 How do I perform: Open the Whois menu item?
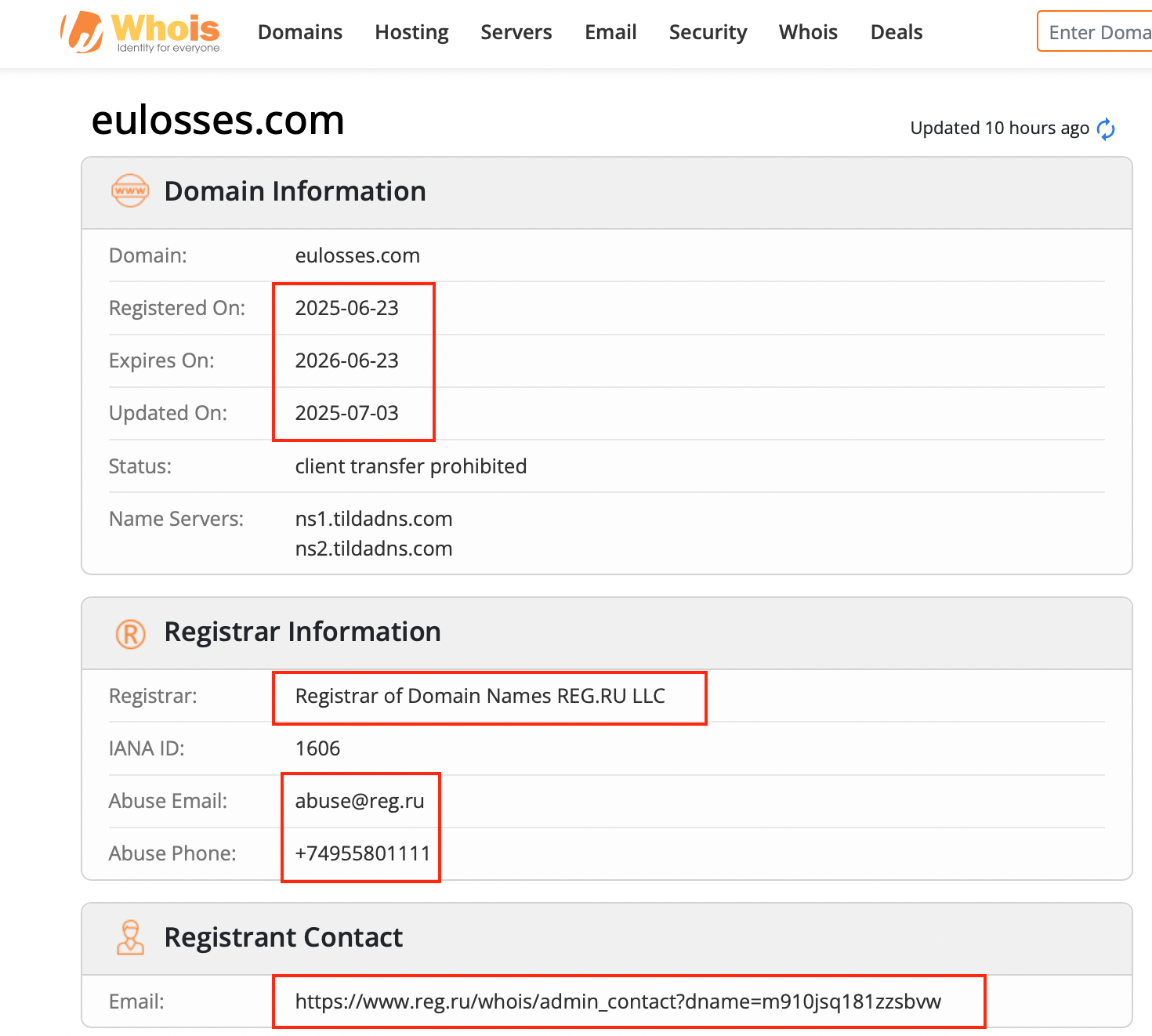(808, 32)
